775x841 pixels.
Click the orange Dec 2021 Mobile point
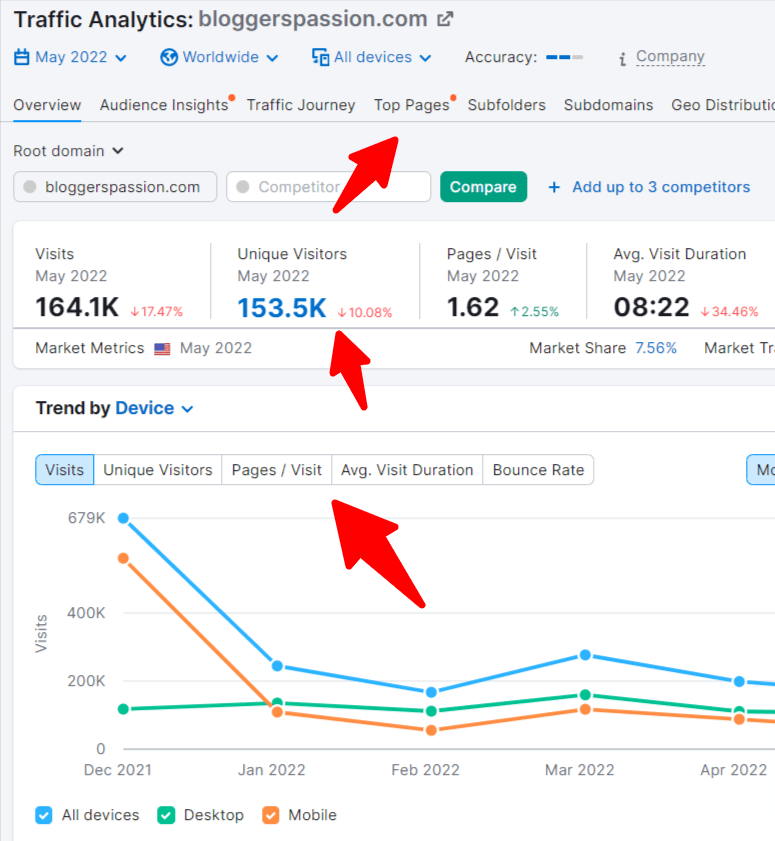click(123, 558)
